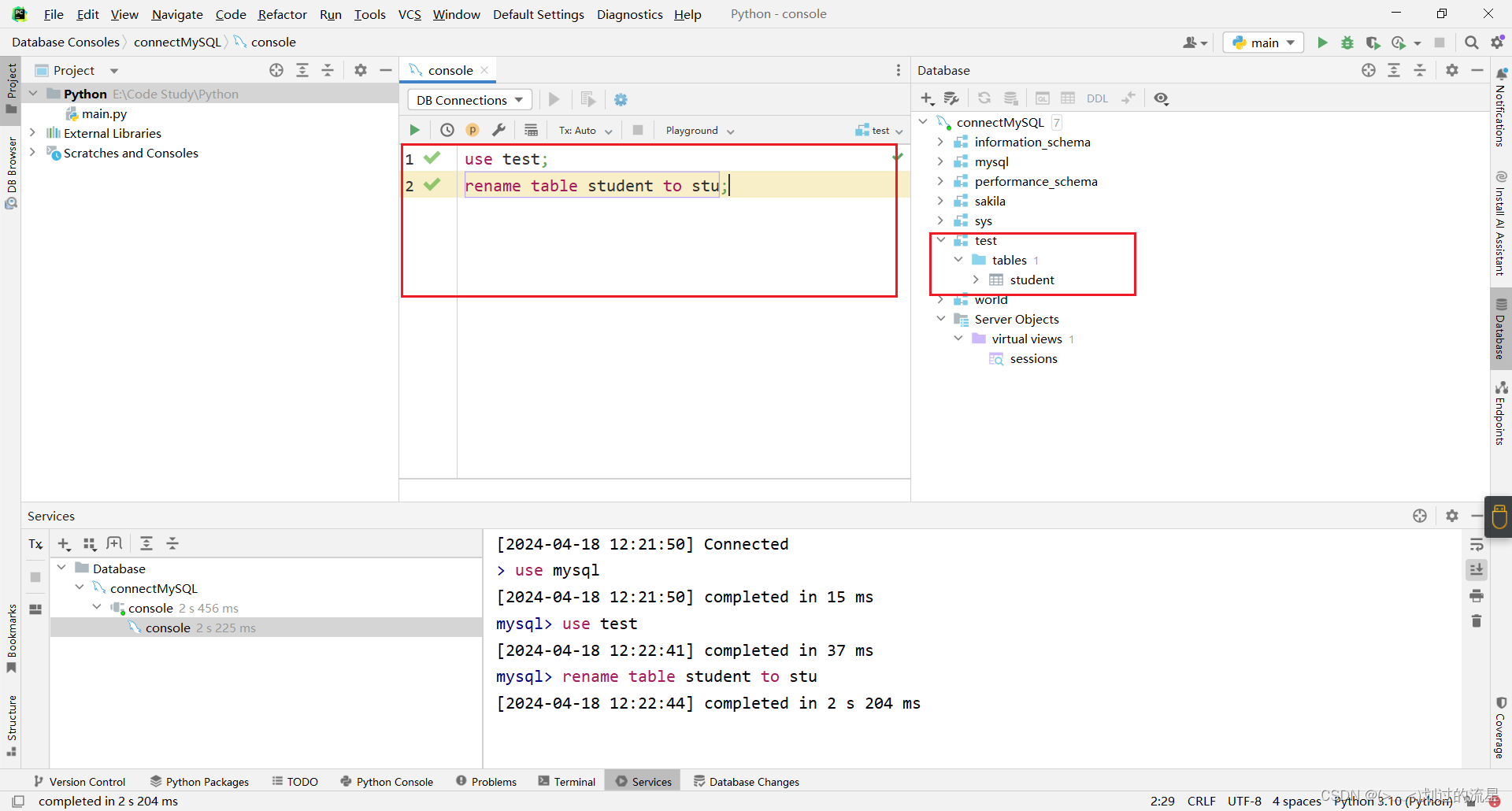Click the print icon in Services output
The width and height of the screenshot is (1512, 811).
(1477, 595)
